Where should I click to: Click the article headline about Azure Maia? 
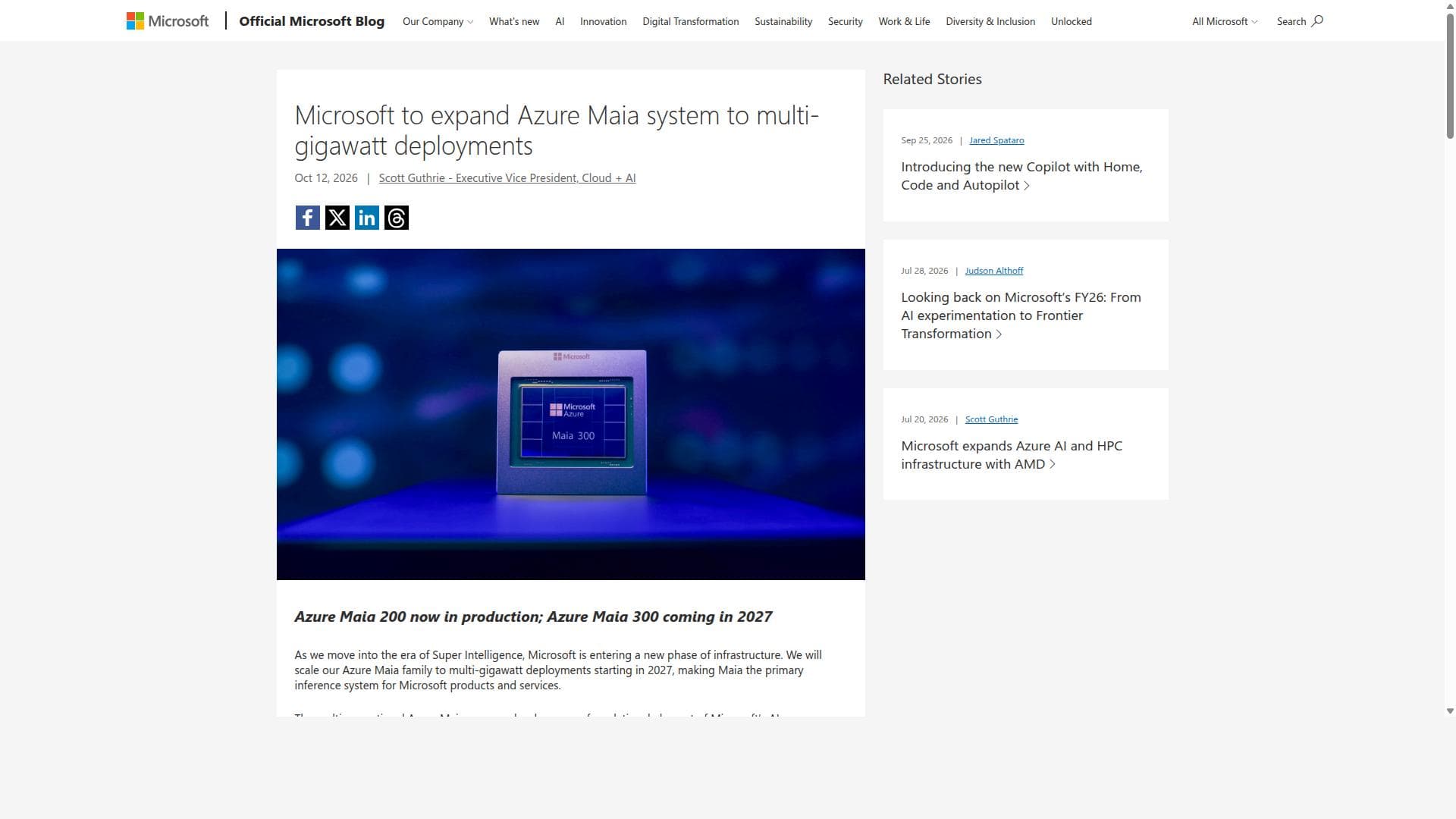pos(557,130)
